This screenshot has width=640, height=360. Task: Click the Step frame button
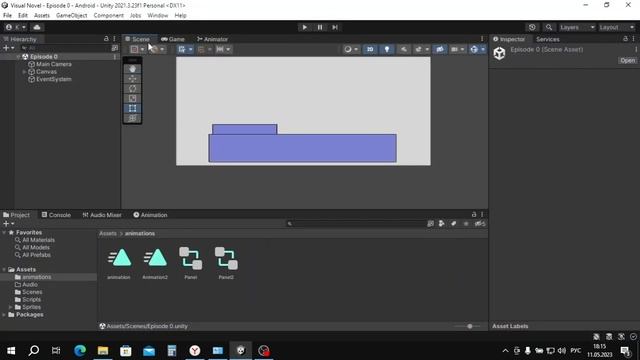click(x=335, y=27)
